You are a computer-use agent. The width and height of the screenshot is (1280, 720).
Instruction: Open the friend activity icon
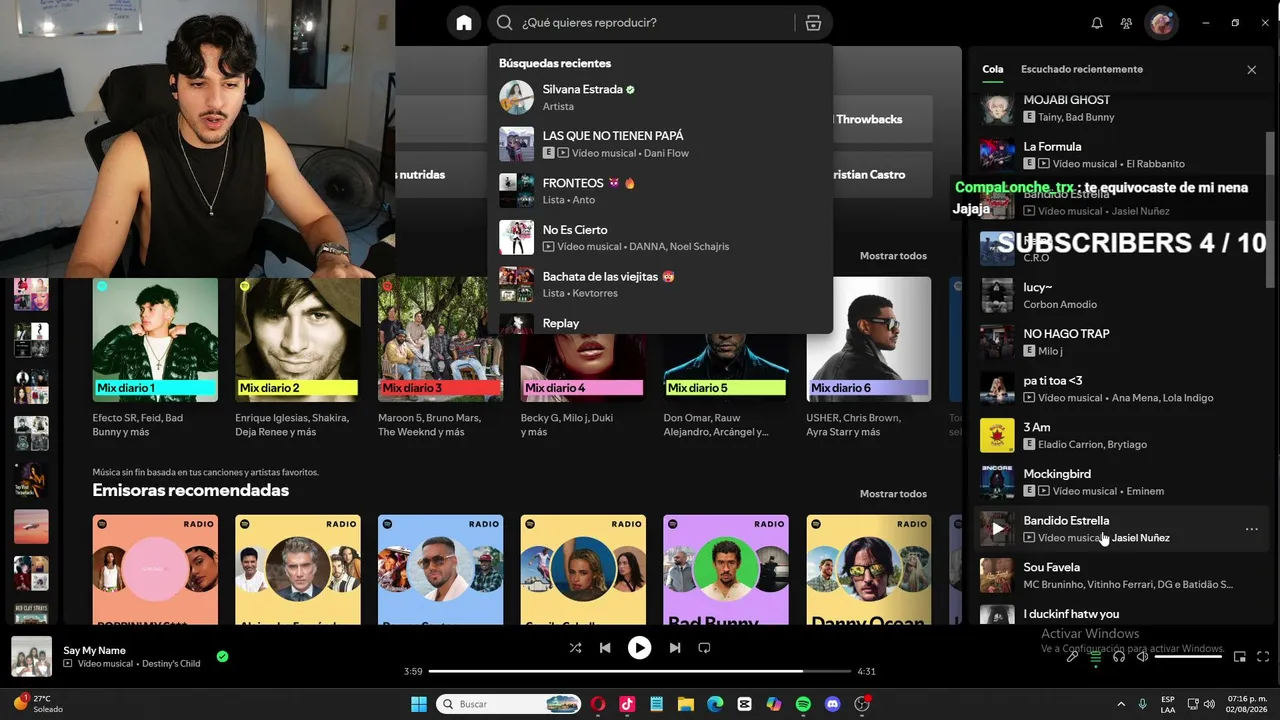click(1126, 23)
